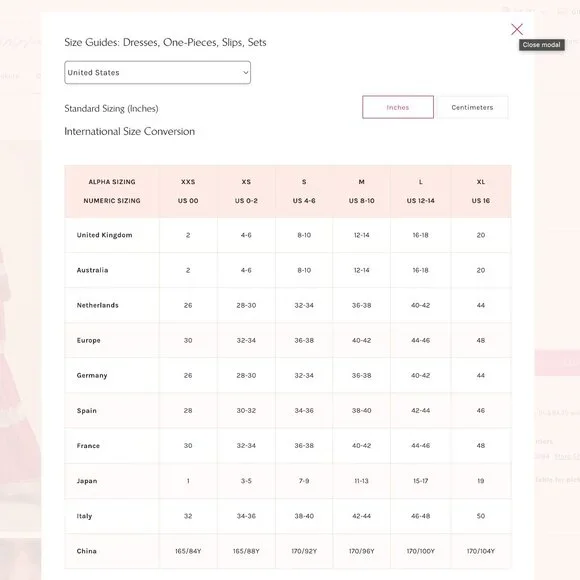580x580 pixels.
Task: Click Germany XS cell 28-30
Action: coord(246,375)
